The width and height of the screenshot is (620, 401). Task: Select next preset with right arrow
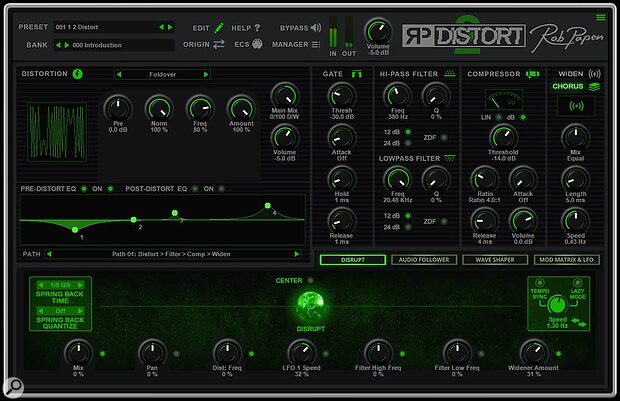coord(170,27)
